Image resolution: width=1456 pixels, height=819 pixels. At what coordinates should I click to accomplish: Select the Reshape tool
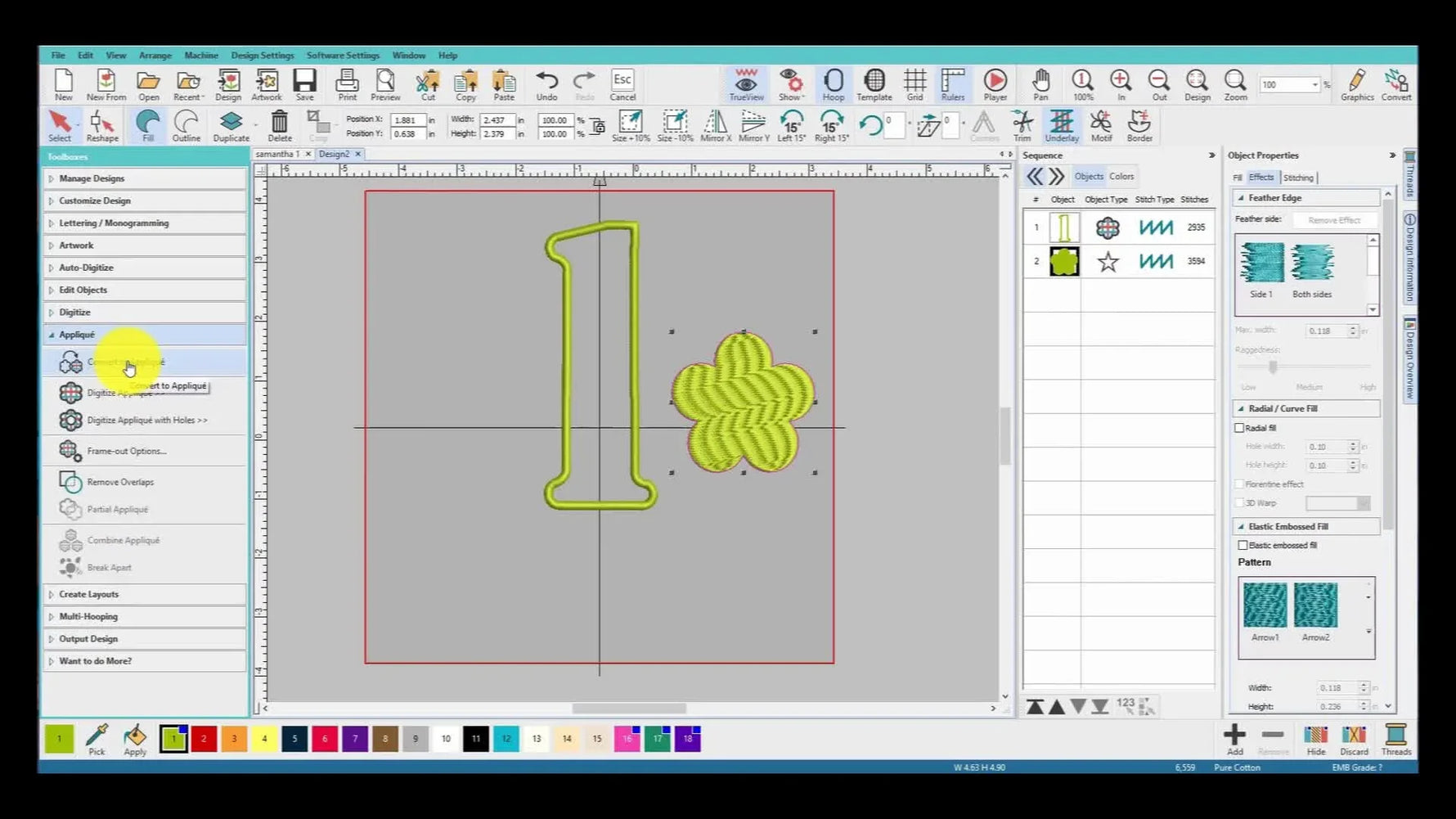[101, 124]
